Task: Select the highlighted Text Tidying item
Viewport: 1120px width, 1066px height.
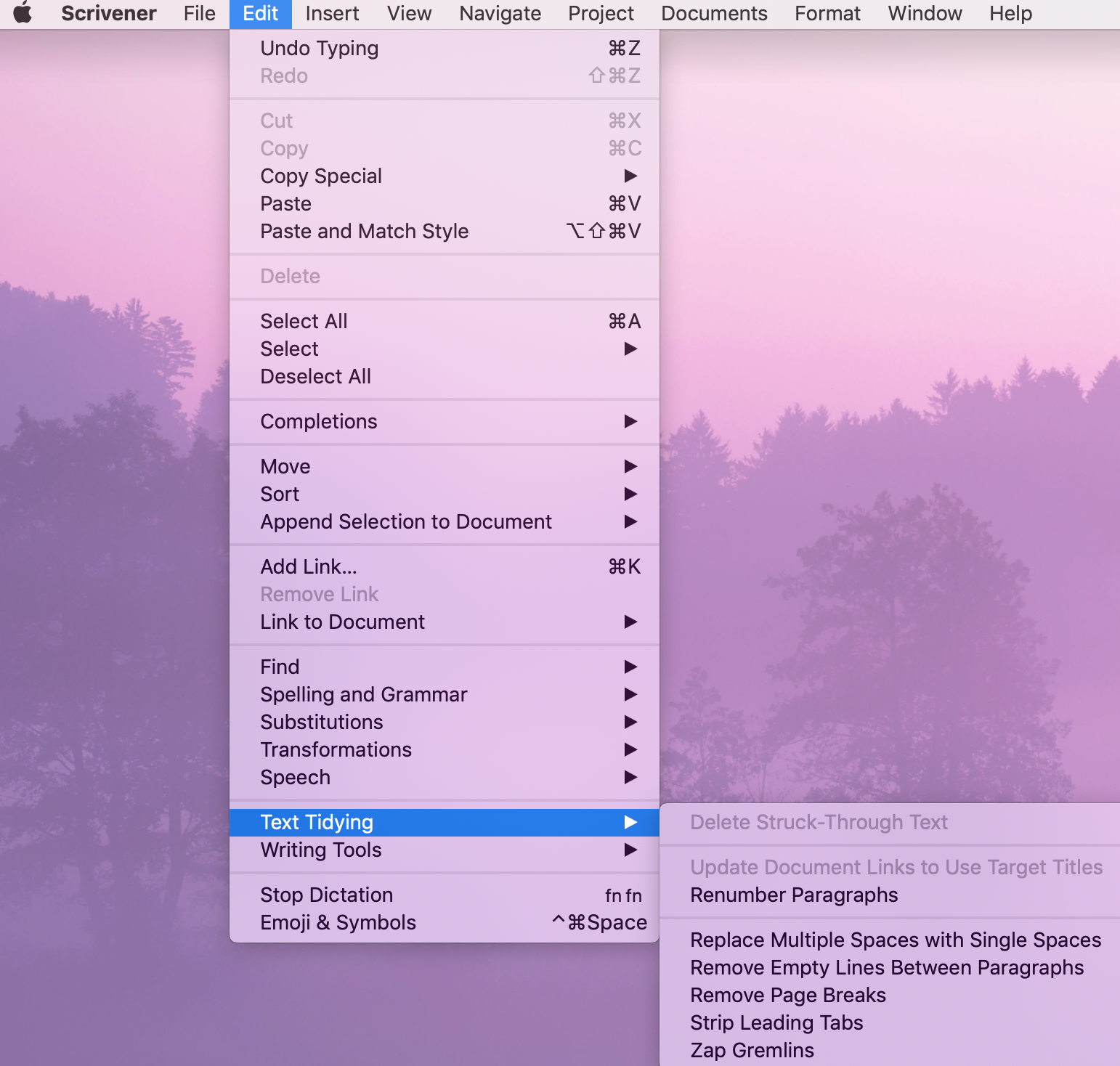Action: [445, 822]
